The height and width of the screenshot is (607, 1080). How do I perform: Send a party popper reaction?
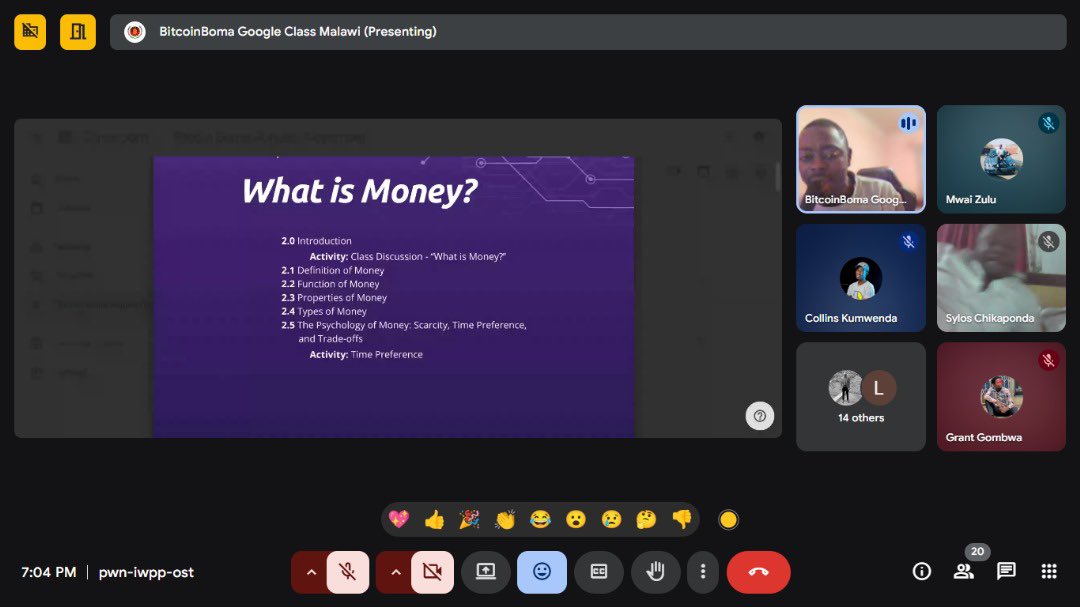pos(470,519)
